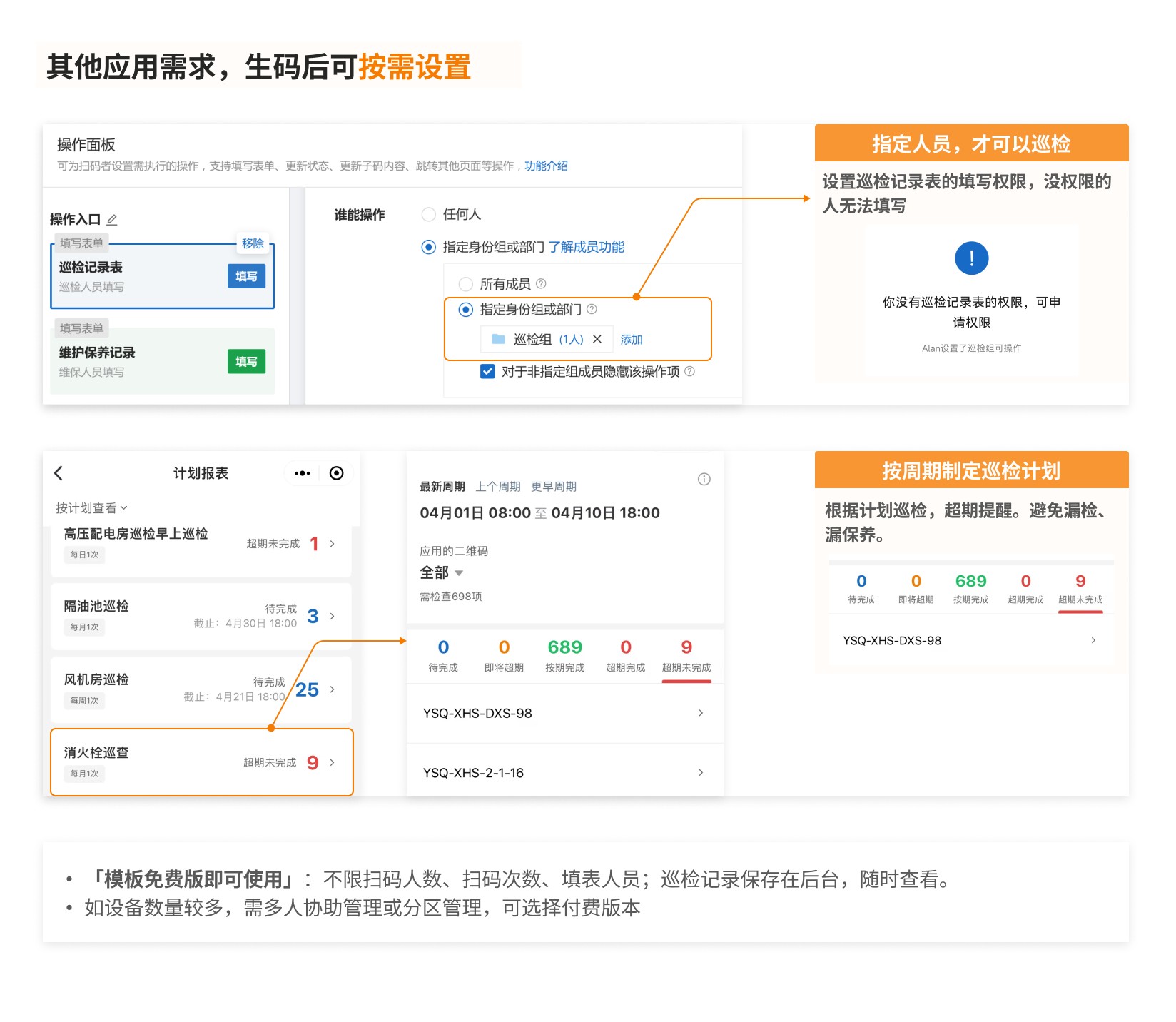Open the 全部 QR code dropdown

click(442, 572)
